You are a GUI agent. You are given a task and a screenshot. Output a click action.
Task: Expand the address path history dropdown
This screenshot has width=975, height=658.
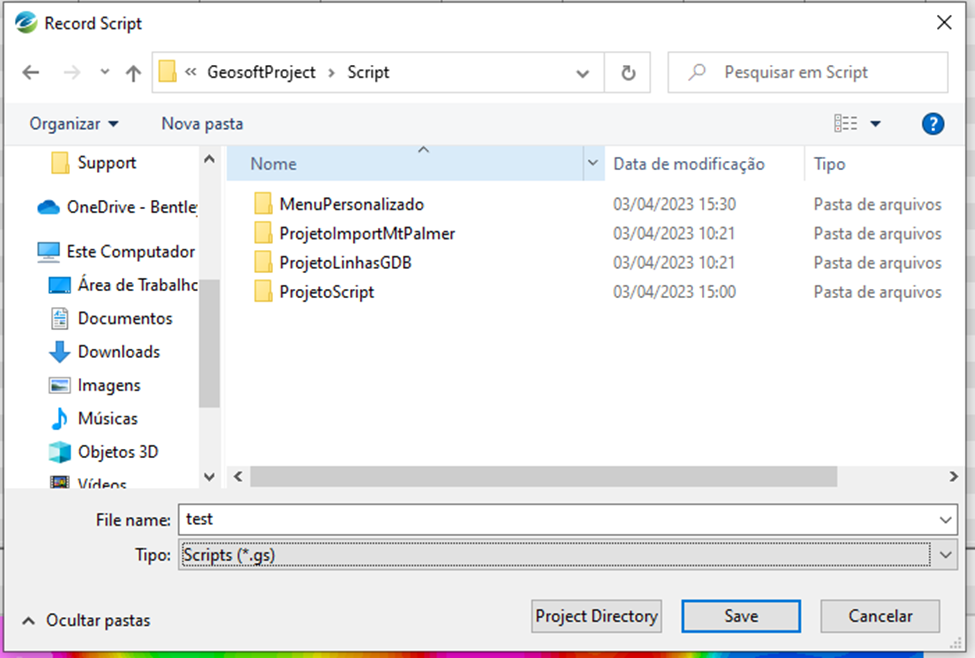click(583, 73)
